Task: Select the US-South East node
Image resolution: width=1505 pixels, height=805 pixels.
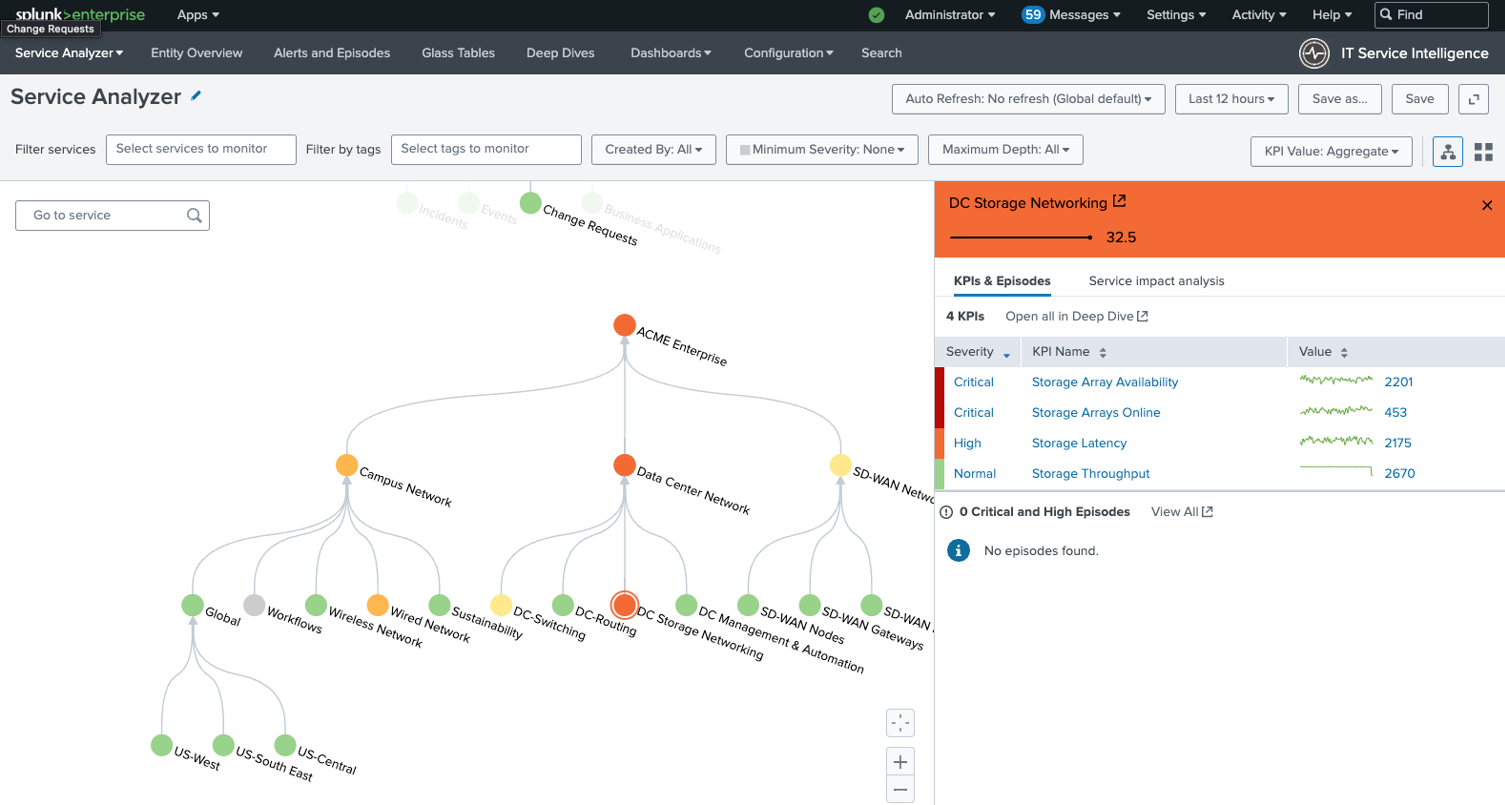Action: [x=223, y=745]
